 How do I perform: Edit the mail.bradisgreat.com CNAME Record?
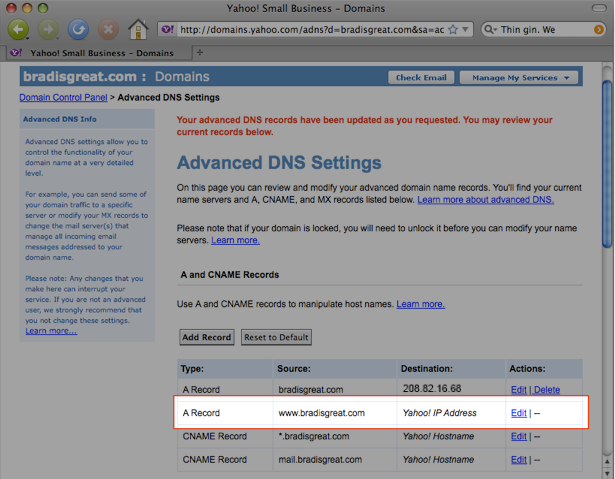(519, 459)
